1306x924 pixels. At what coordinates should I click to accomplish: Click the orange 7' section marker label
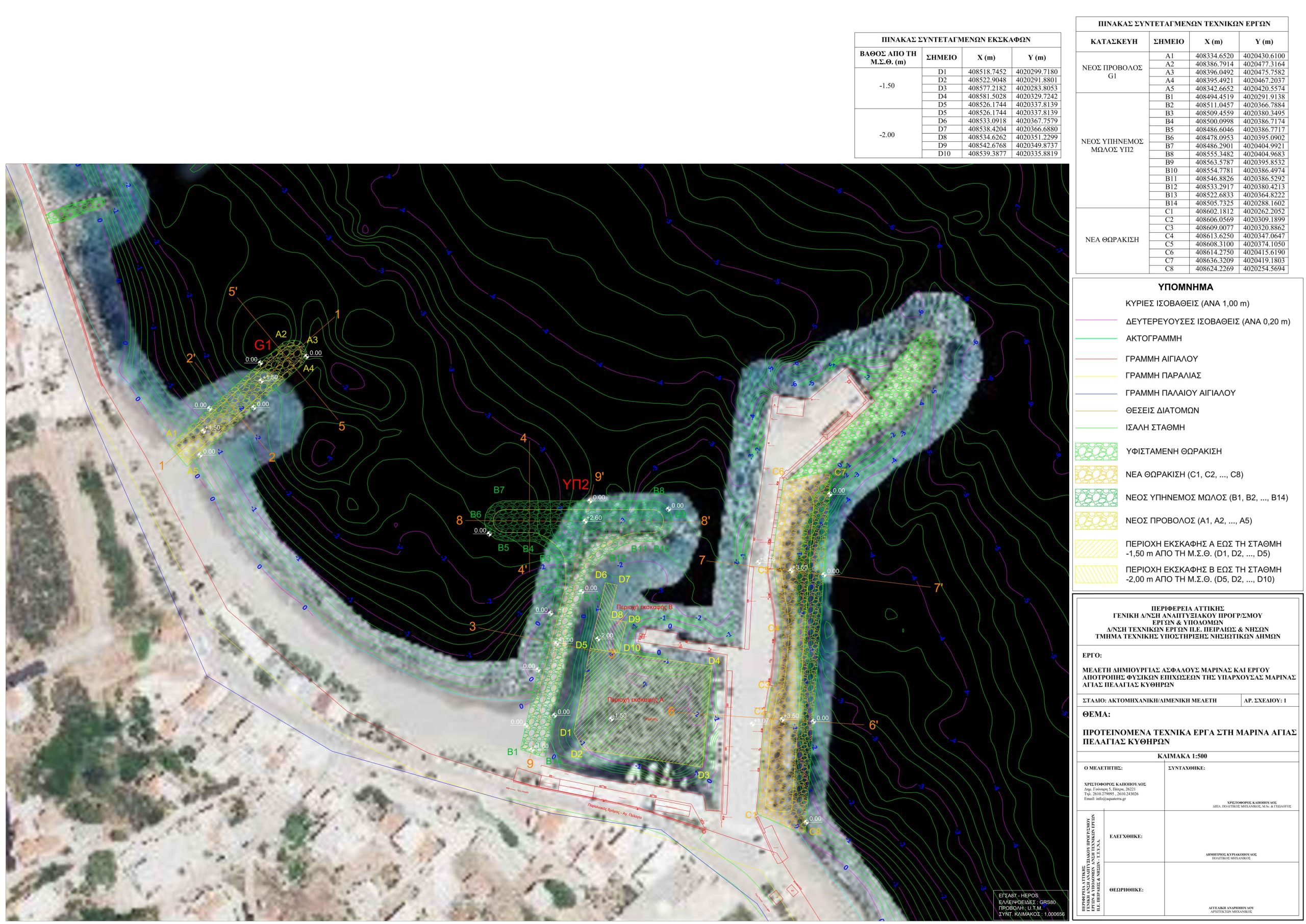939,588
